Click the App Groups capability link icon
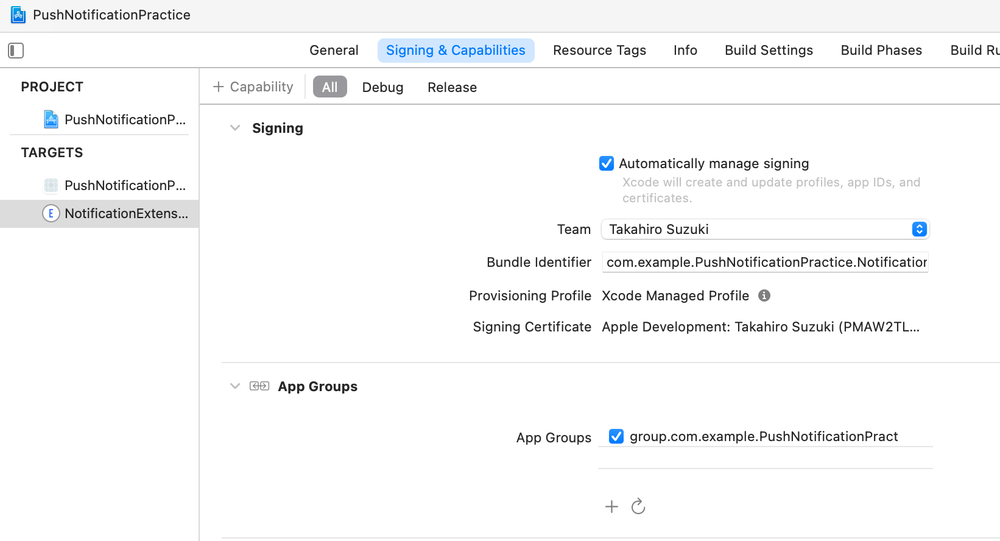The image size is (1000, 541). click(259, 386)
